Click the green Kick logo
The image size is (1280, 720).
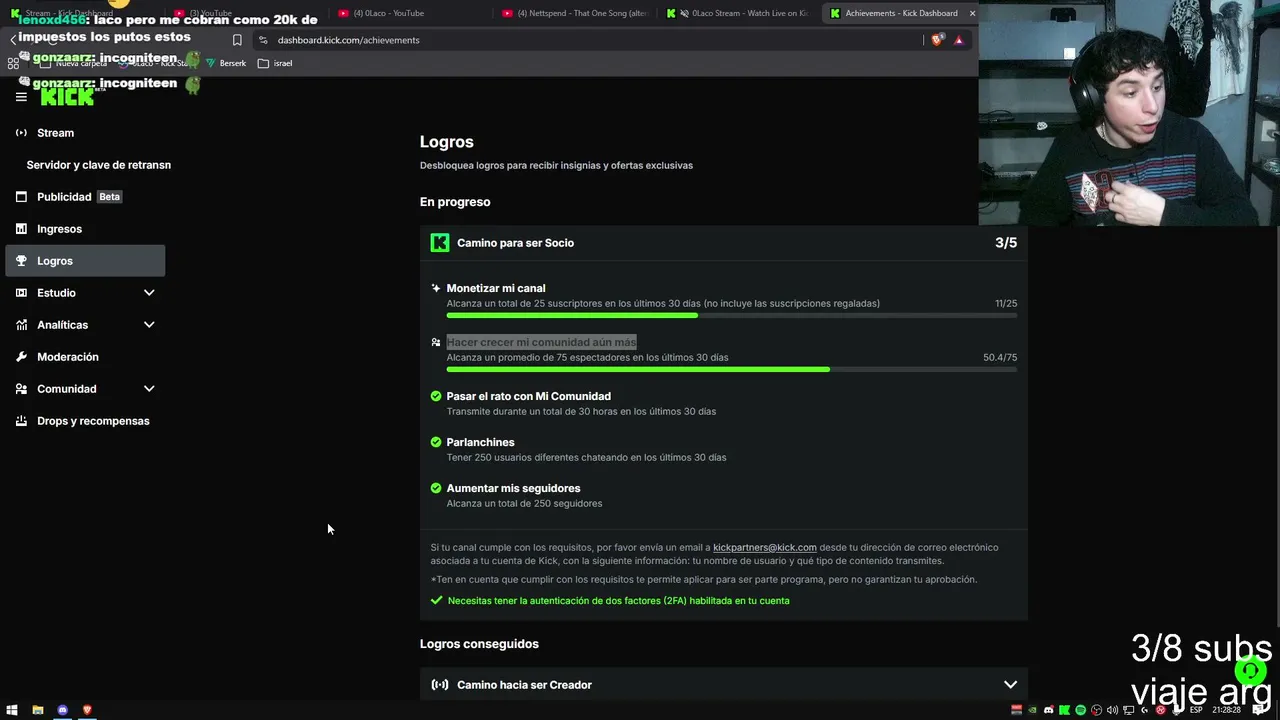pyautogui.click(x=67, y=97)
